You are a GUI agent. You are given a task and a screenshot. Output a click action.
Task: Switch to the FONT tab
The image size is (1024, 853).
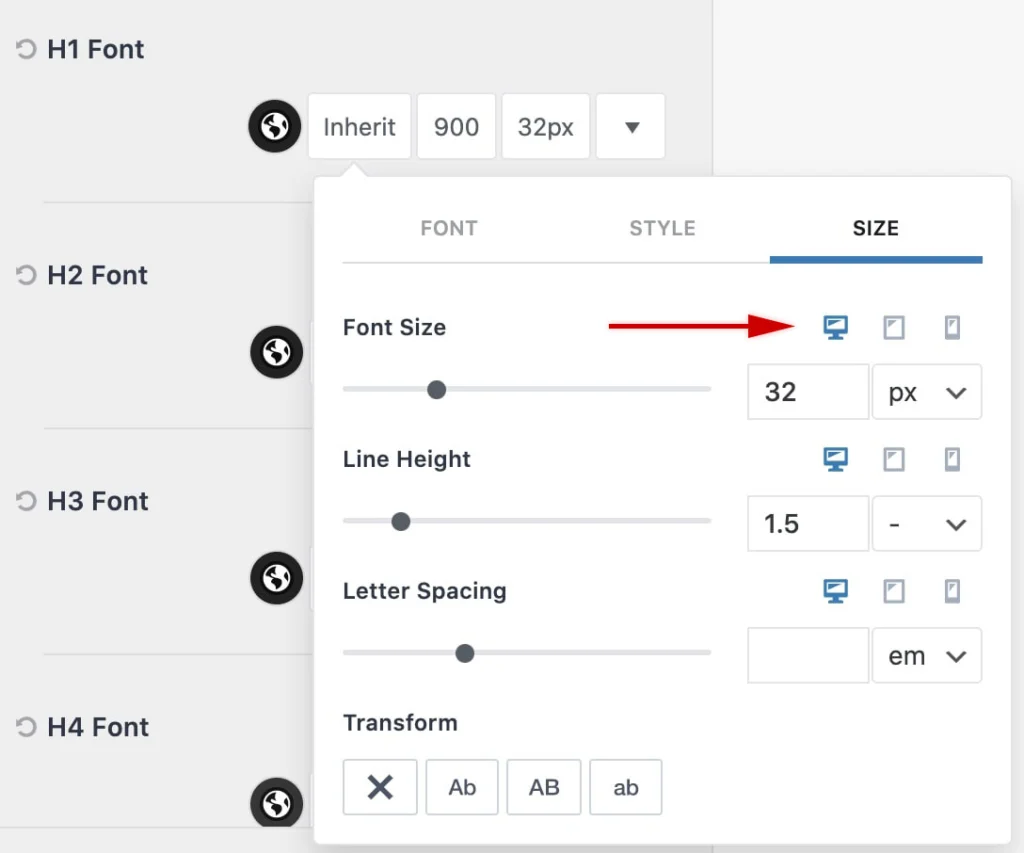coord(449,228)
